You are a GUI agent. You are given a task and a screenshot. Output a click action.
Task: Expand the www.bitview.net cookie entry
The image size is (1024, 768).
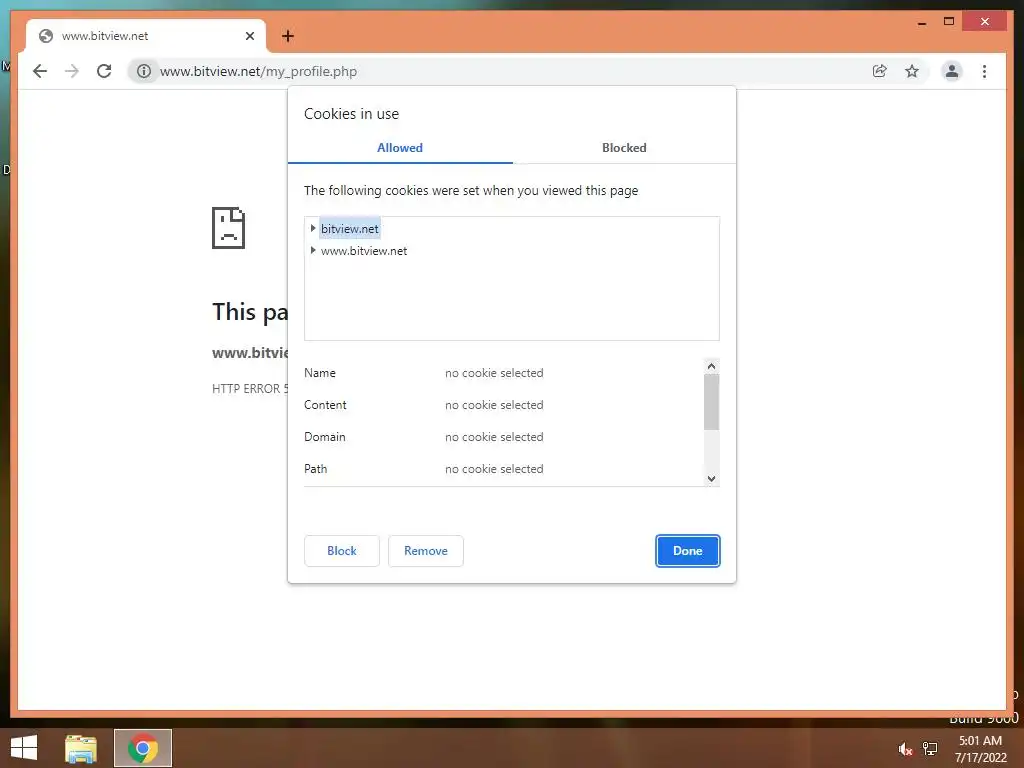[313, 251]
